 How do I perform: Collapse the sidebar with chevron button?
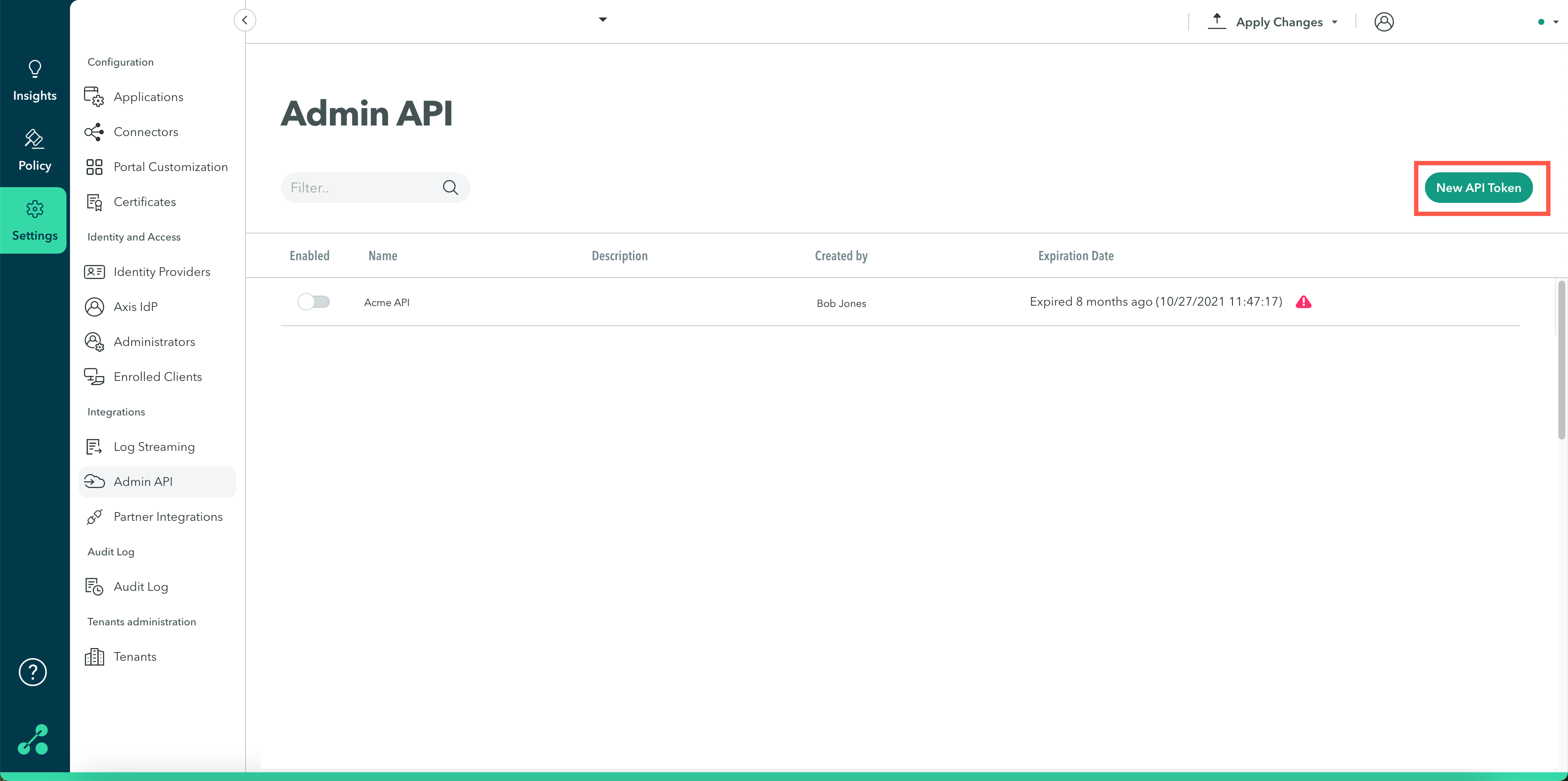pyautogui.click(x=245, y=20)
